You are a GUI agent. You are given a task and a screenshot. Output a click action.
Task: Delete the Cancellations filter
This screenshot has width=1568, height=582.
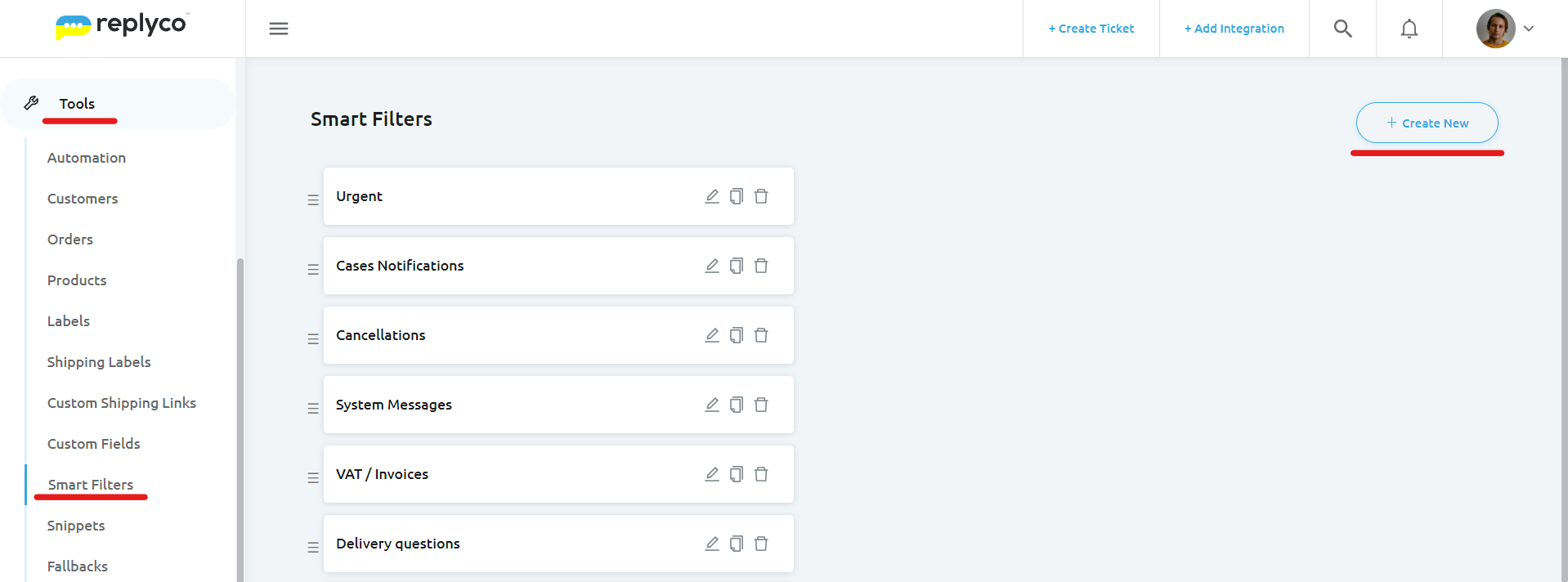[761, 335]
